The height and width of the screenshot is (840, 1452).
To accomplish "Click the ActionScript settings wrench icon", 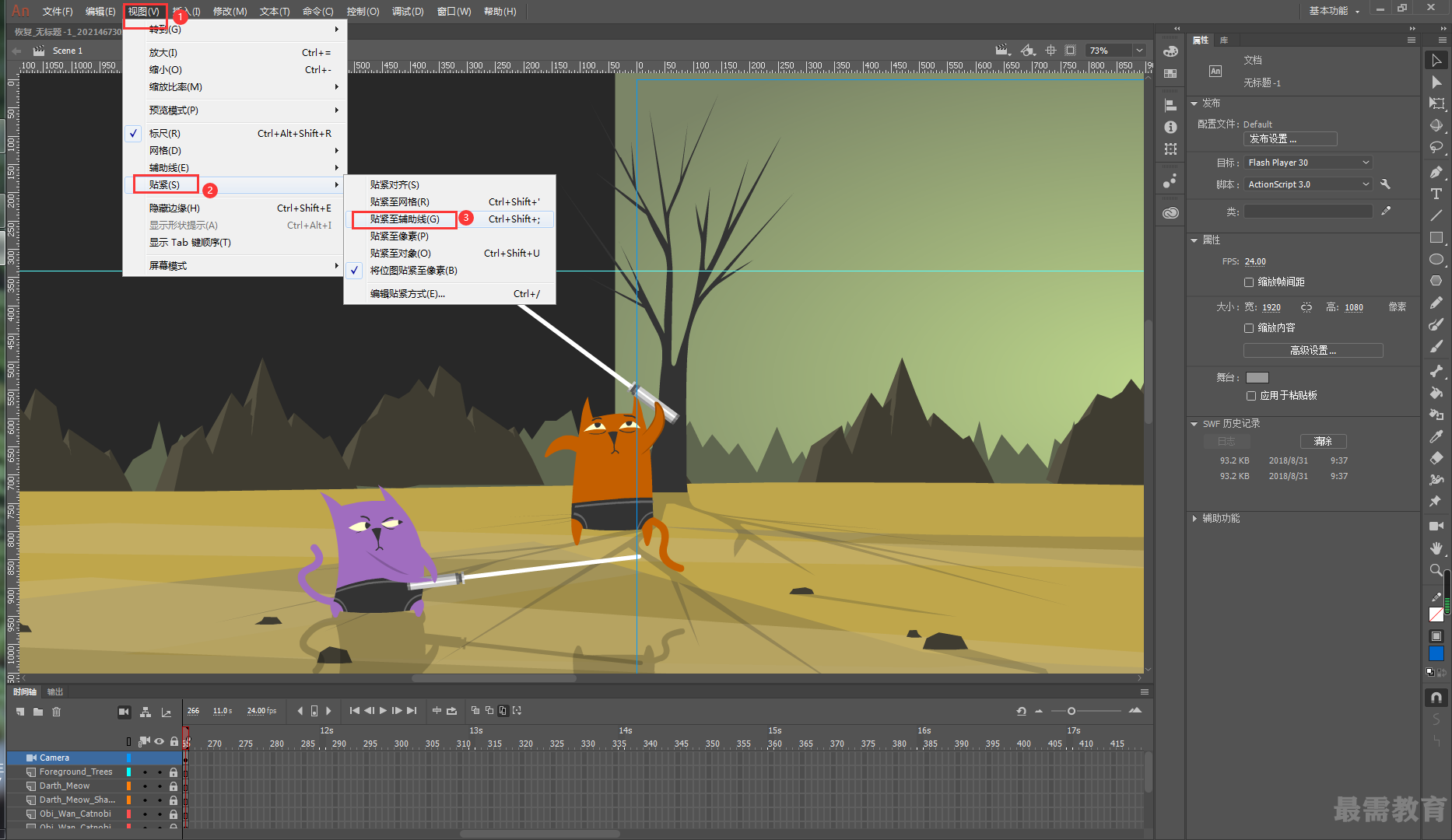I will coord(1385,184).
